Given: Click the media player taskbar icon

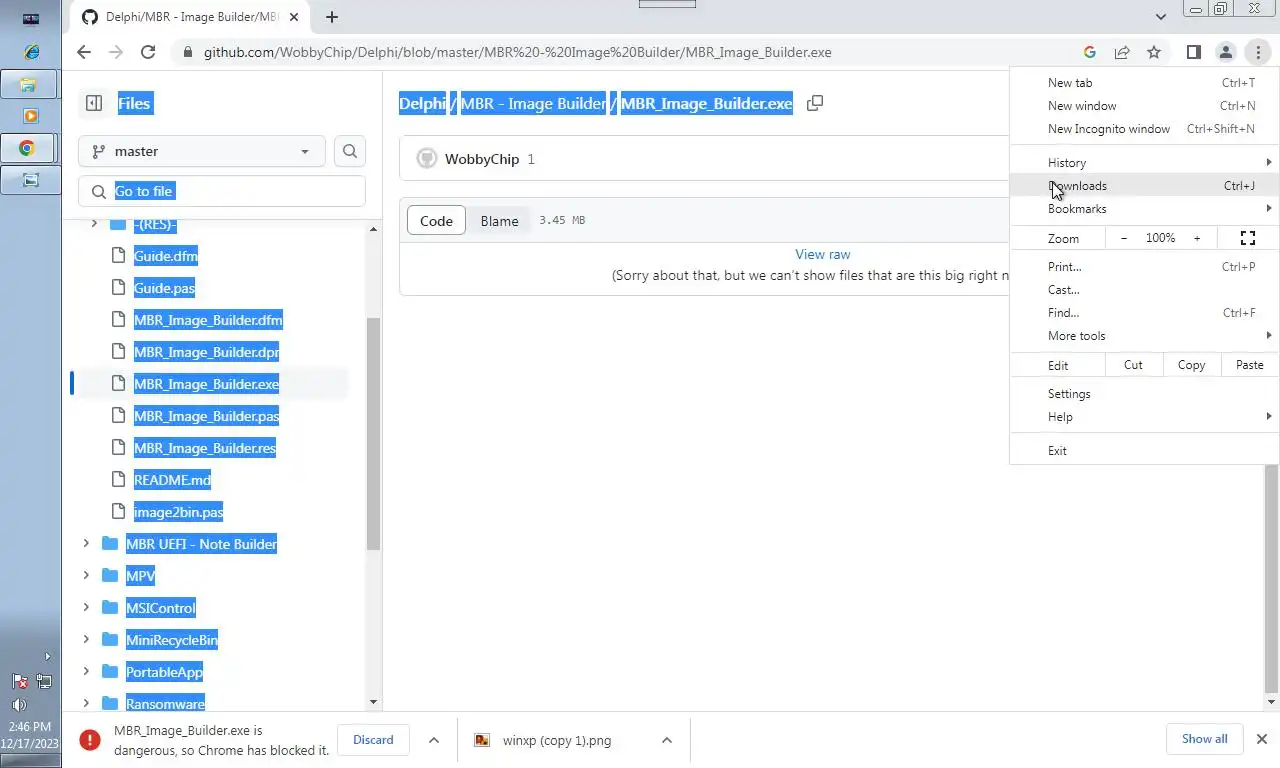Looking at the screenshot, I should pos(30,116).
